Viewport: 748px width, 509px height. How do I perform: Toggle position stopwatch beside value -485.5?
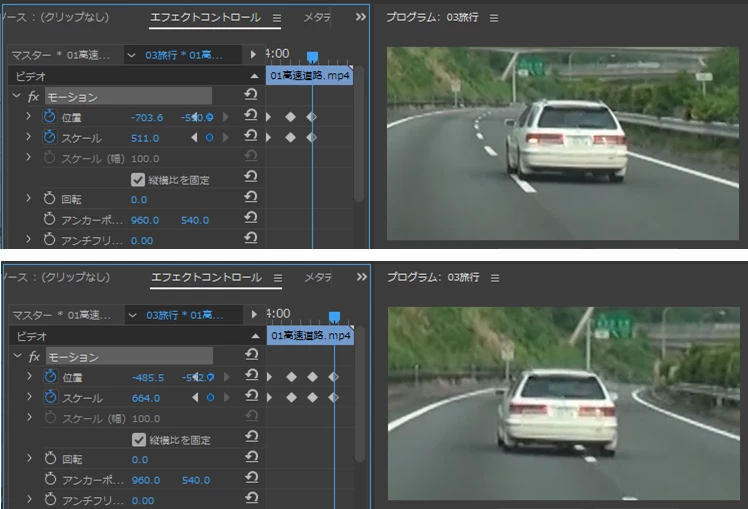(51, 376)
